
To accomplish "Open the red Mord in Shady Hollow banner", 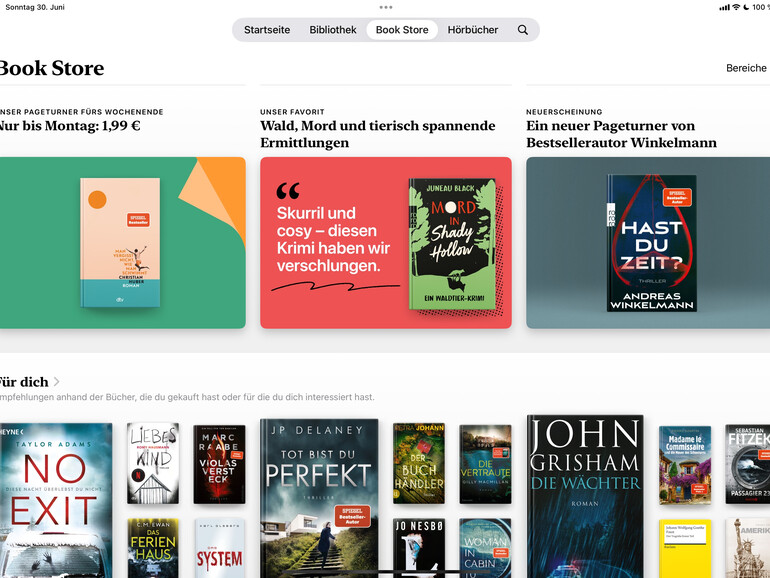I will (x=386, y=243).
